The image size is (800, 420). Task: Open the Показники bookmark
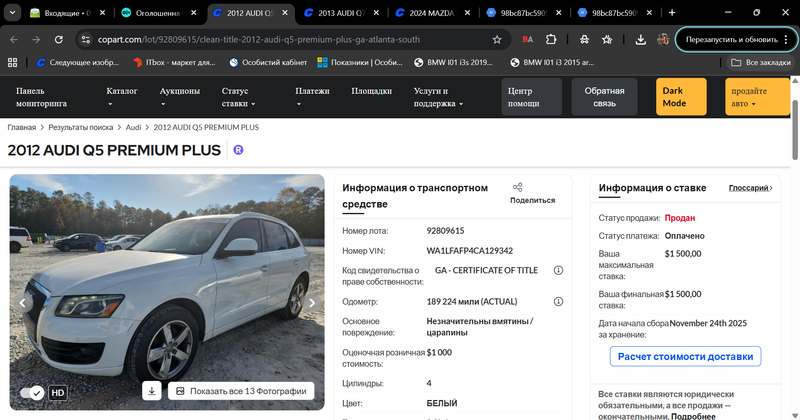coord(360,62)
